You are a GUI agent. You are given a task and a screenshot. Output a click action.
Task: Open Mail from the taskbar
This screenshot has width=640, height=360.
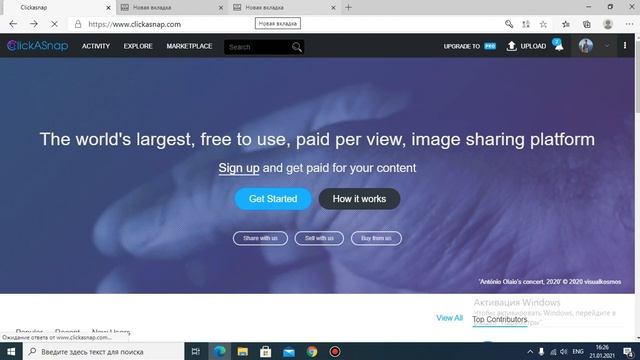(289, 351)
